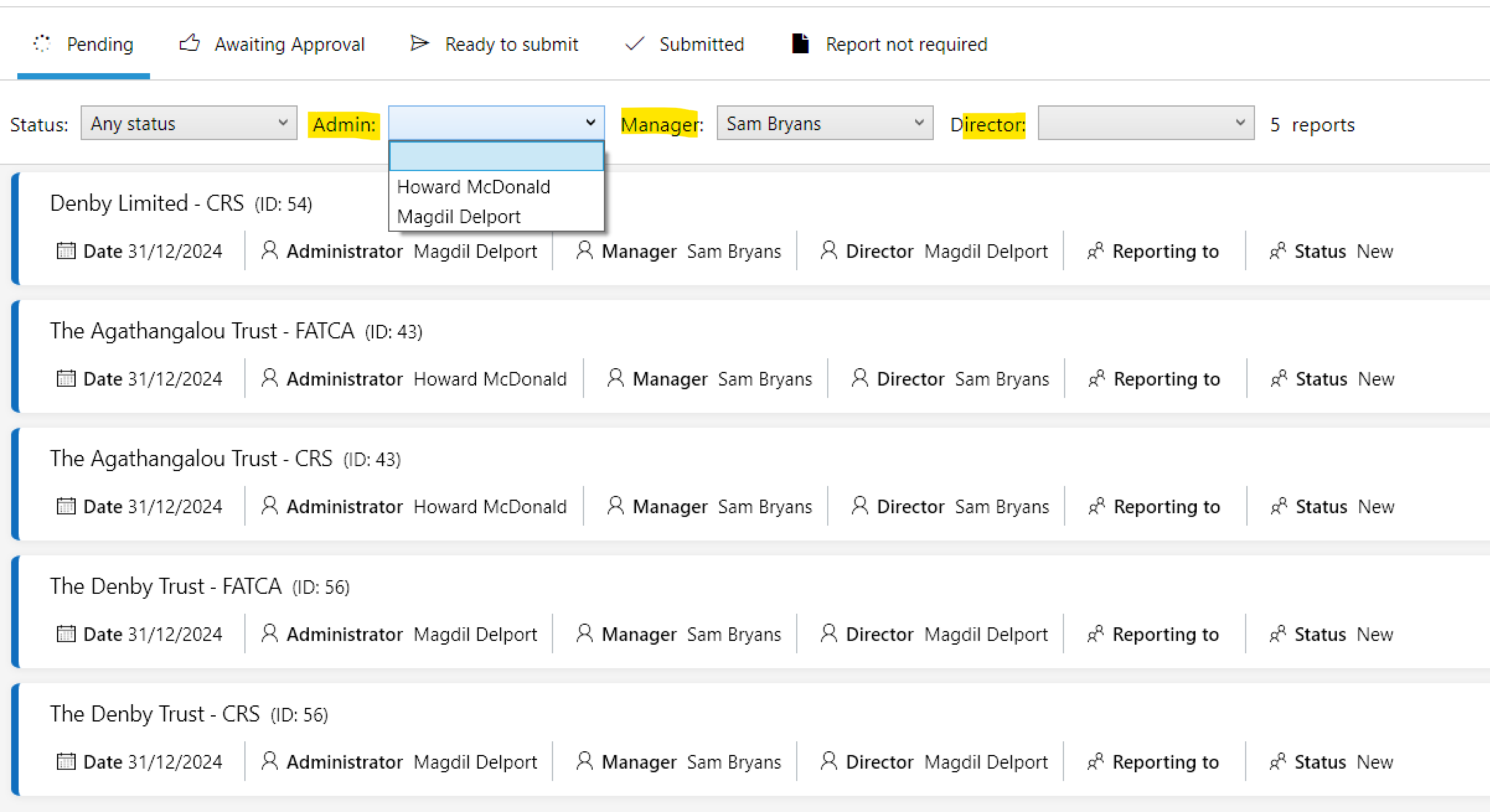1490x812 pixels.
Task: Click calendar icon on Denby Limited - CRS
Action: pyautogui.click(x=66, y=250)
